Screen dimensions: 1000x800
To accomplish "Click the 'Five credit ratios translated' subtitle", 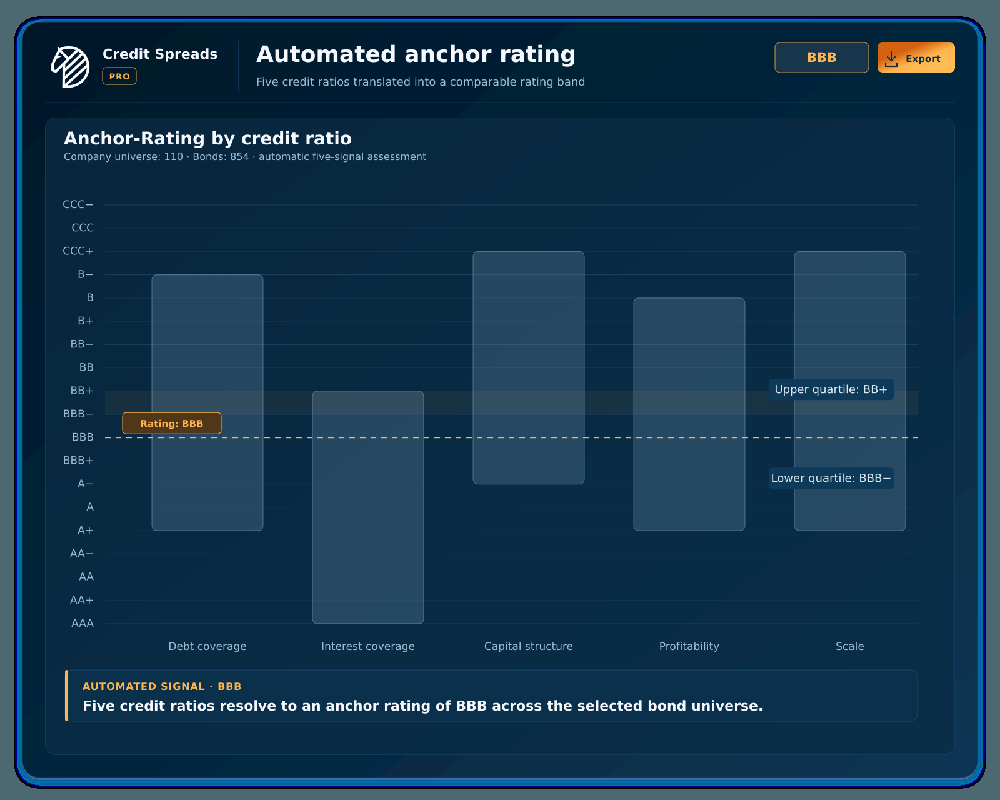I will coord(420,82).
